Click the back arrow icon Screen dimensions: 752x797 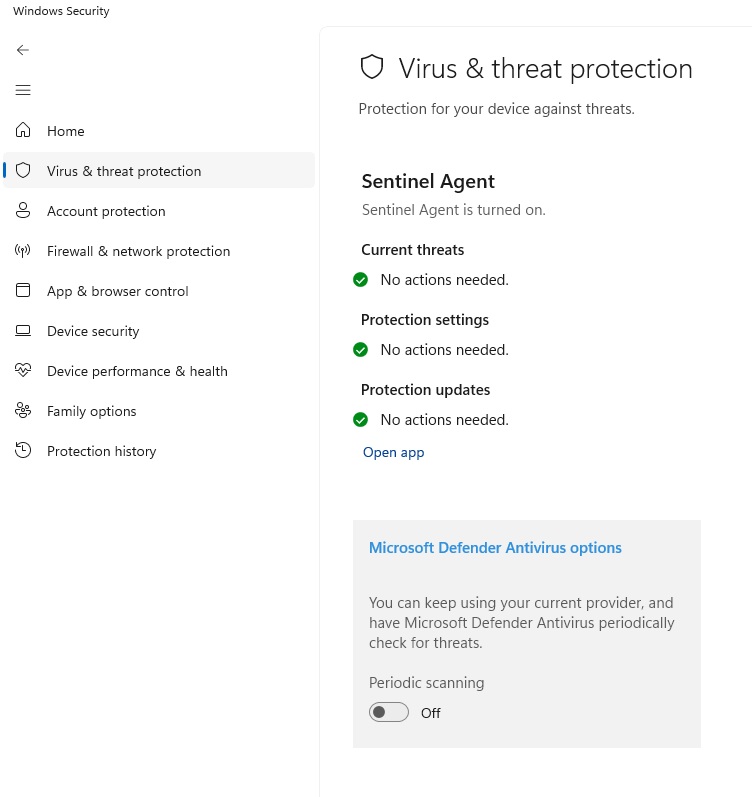(23, 50)
